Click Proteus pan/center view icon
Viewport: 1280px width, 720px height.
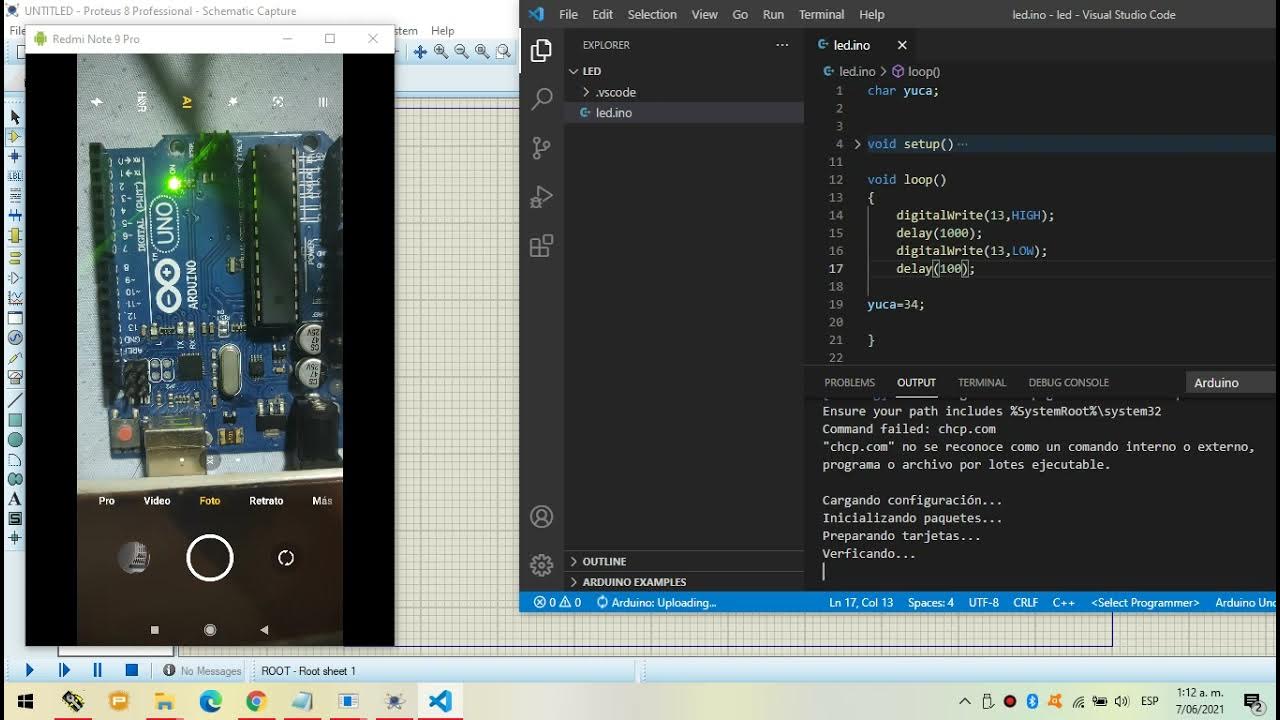[420, 52]
